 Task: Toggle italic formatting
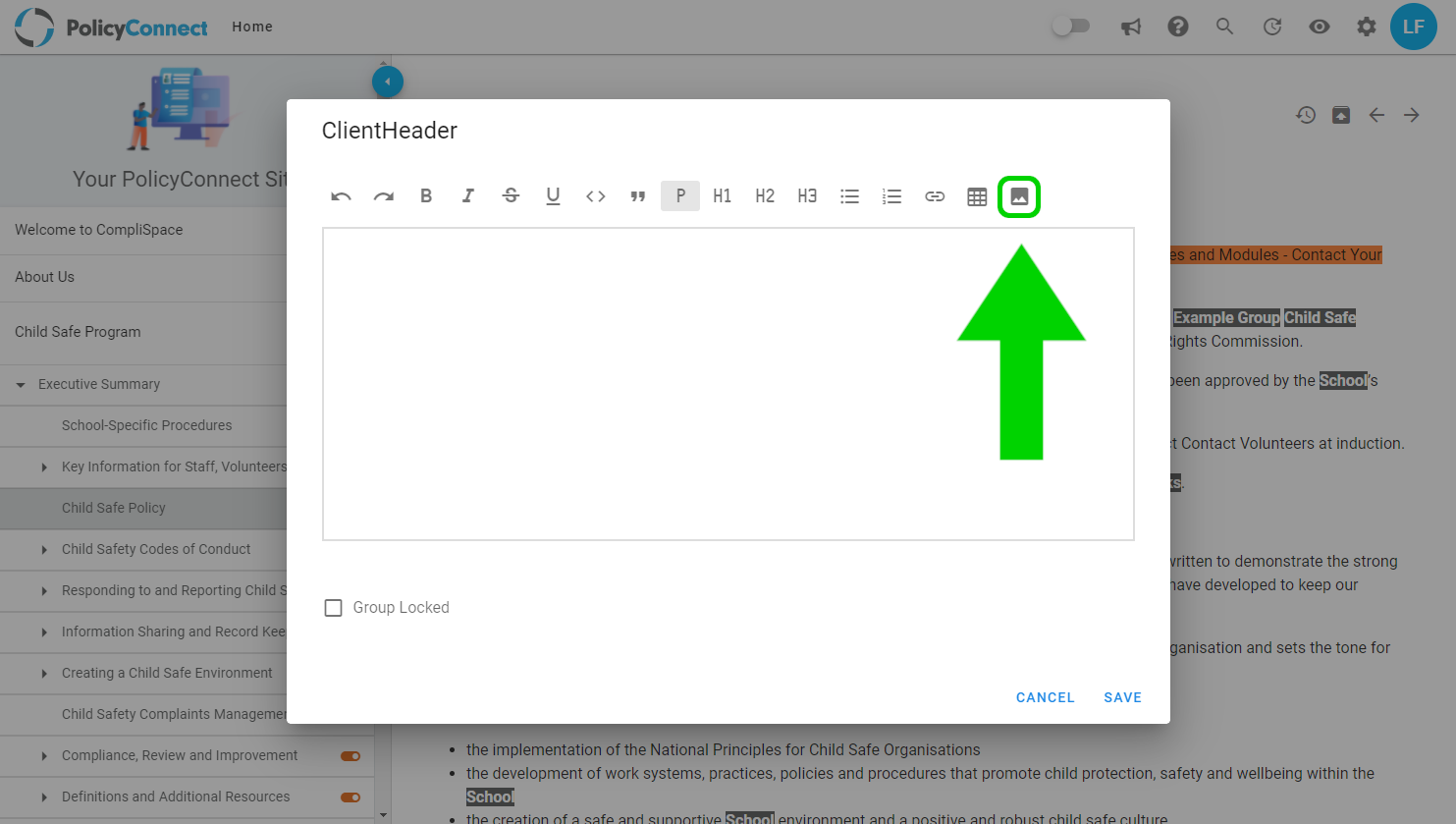468,195
